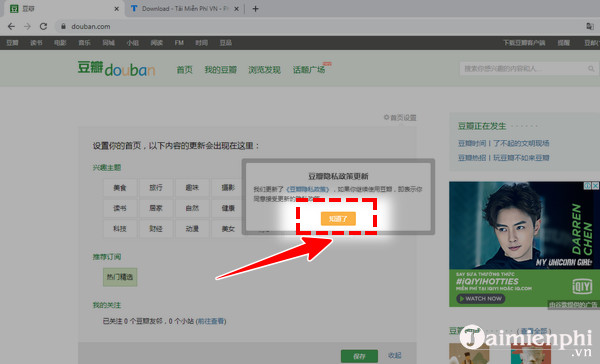Toggle the 趣味 interest topic
The height and width of the screenshot is (364, 600).
click(192, 188)
